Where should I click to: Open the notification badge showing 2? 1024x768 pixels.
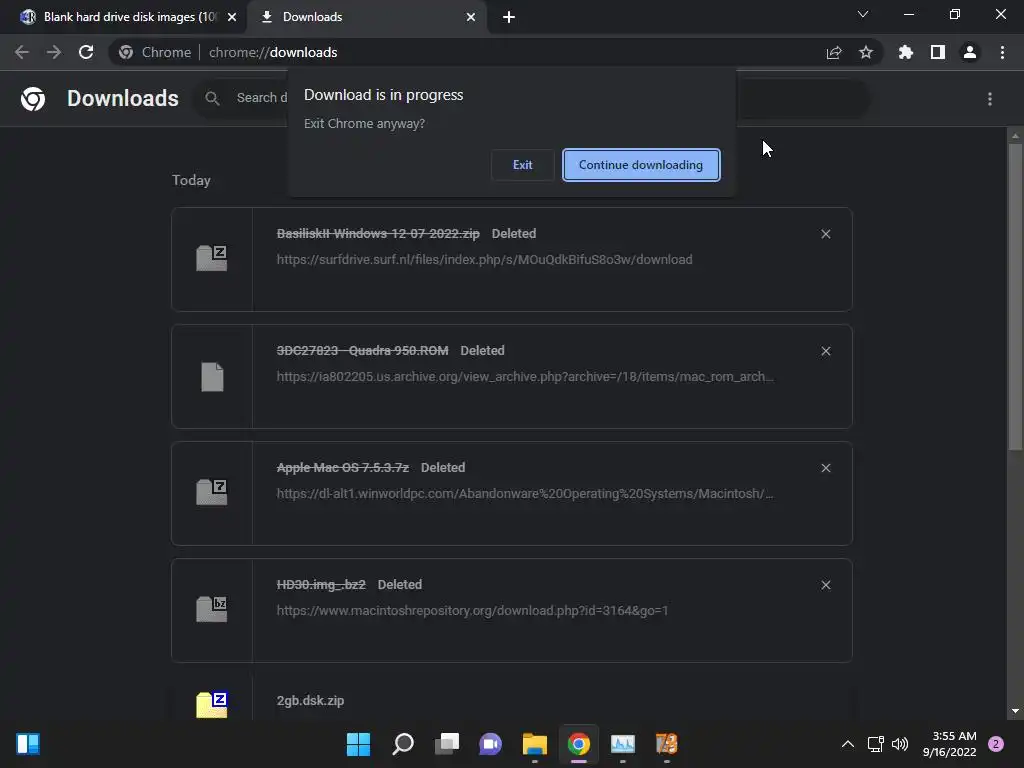click(996, 744)
